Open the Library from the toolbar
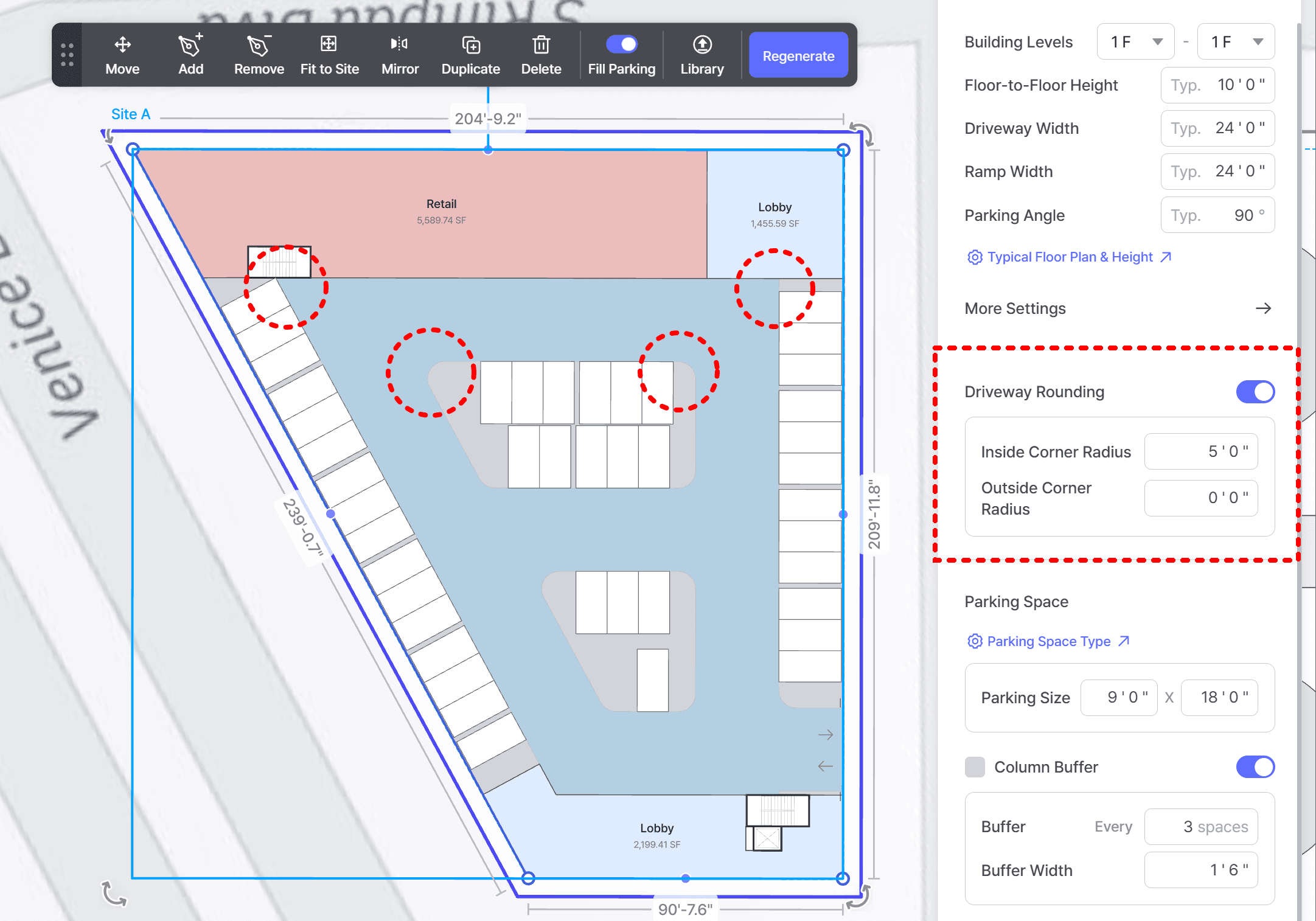The width and height of the screenshot is (1316, 921). tap(702, 55)
